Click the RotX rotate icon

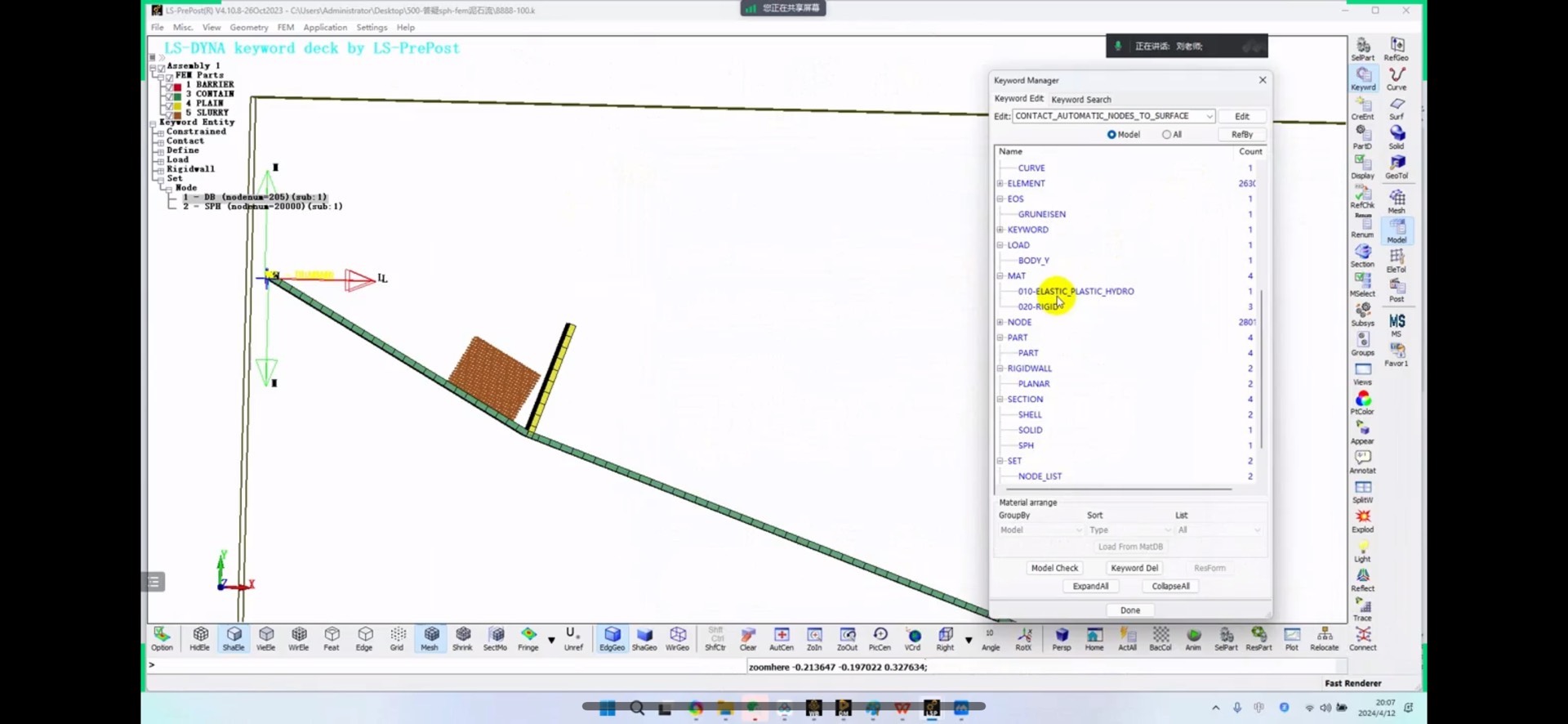(1023, 638)
